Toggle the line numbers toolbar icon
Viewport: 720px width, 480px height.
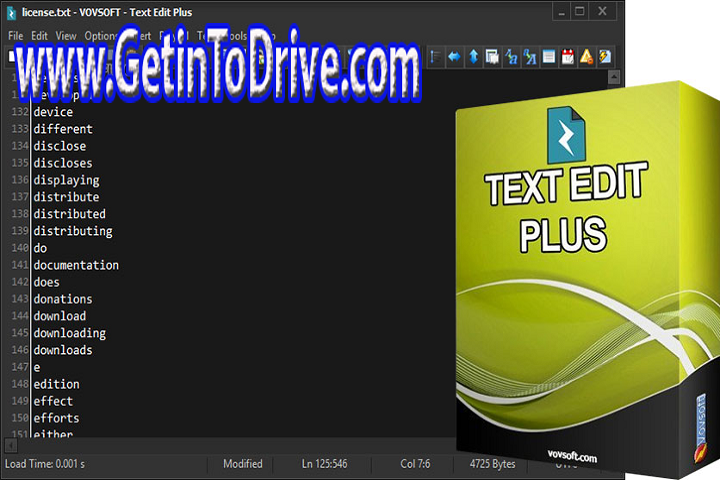435,57
